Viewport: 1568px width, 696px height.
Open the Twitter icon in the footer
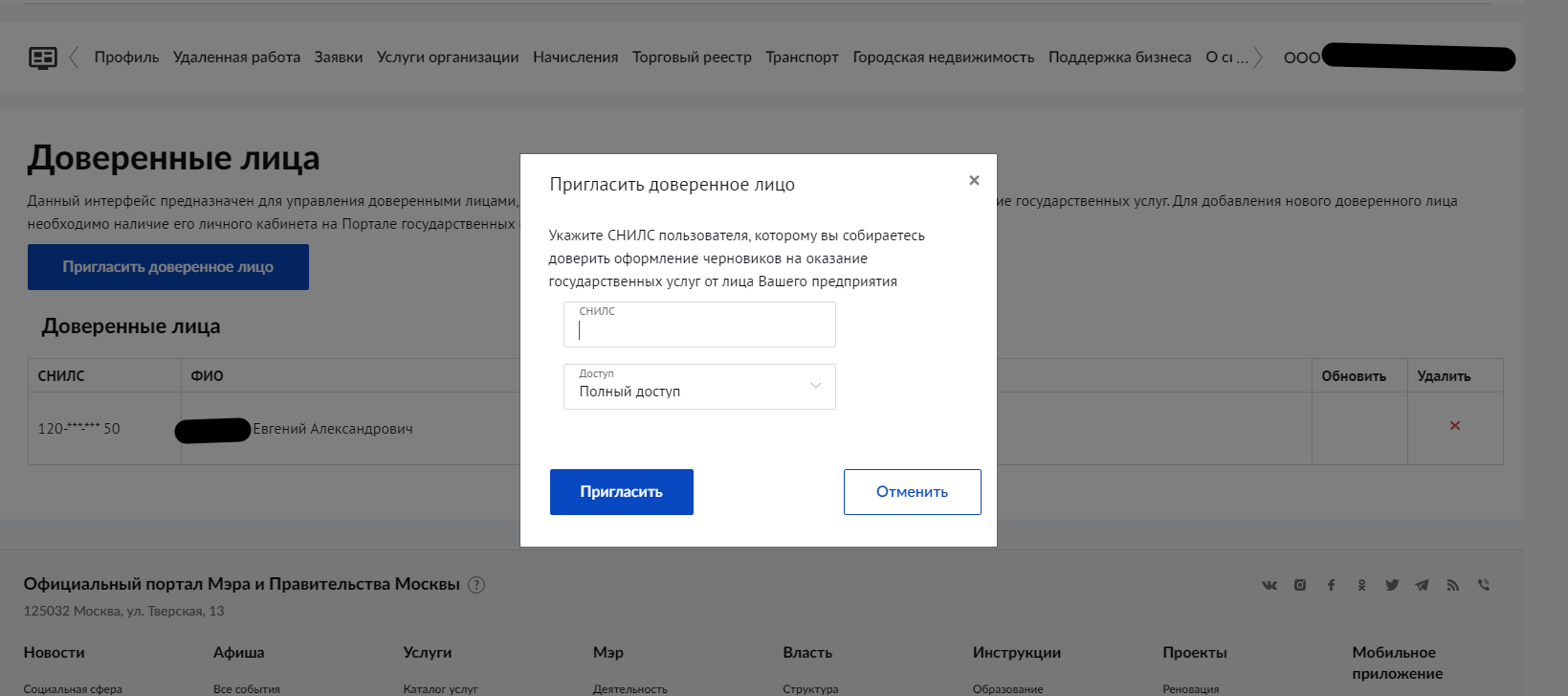pyautogui.click(x=1392, y=585)
